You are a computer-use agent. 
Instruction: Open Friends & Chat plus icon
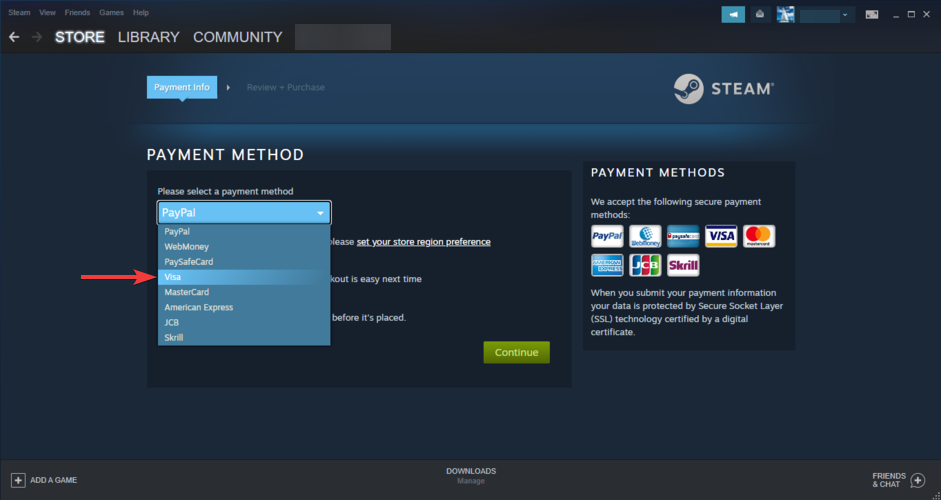tap(918, 480)
